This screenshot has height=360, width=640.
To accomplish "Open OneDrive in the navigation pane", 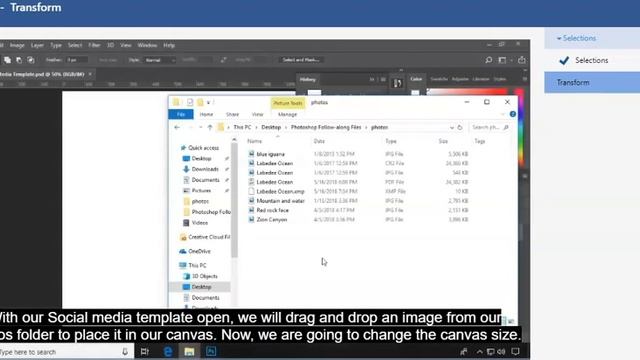I will coord(199,251).
